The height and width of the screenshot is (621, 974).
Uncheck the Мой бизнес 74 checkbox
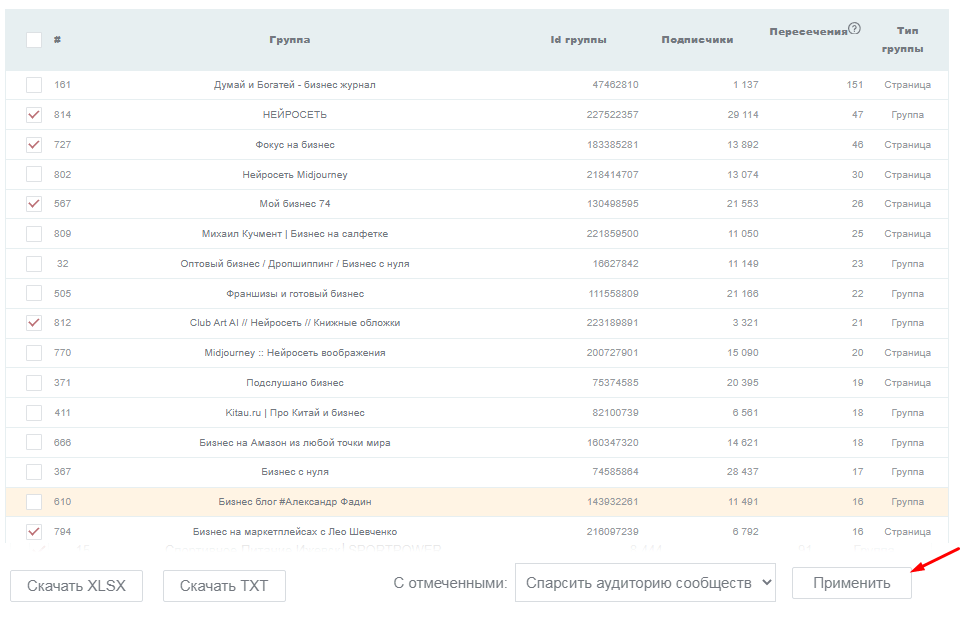point(34,204)
